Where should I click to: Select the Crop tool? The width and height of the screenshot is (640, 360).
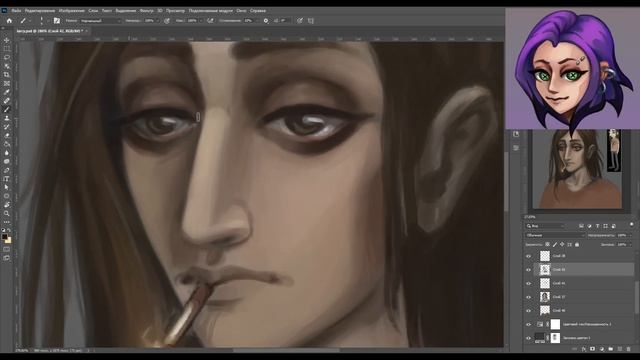pos(7,75)
